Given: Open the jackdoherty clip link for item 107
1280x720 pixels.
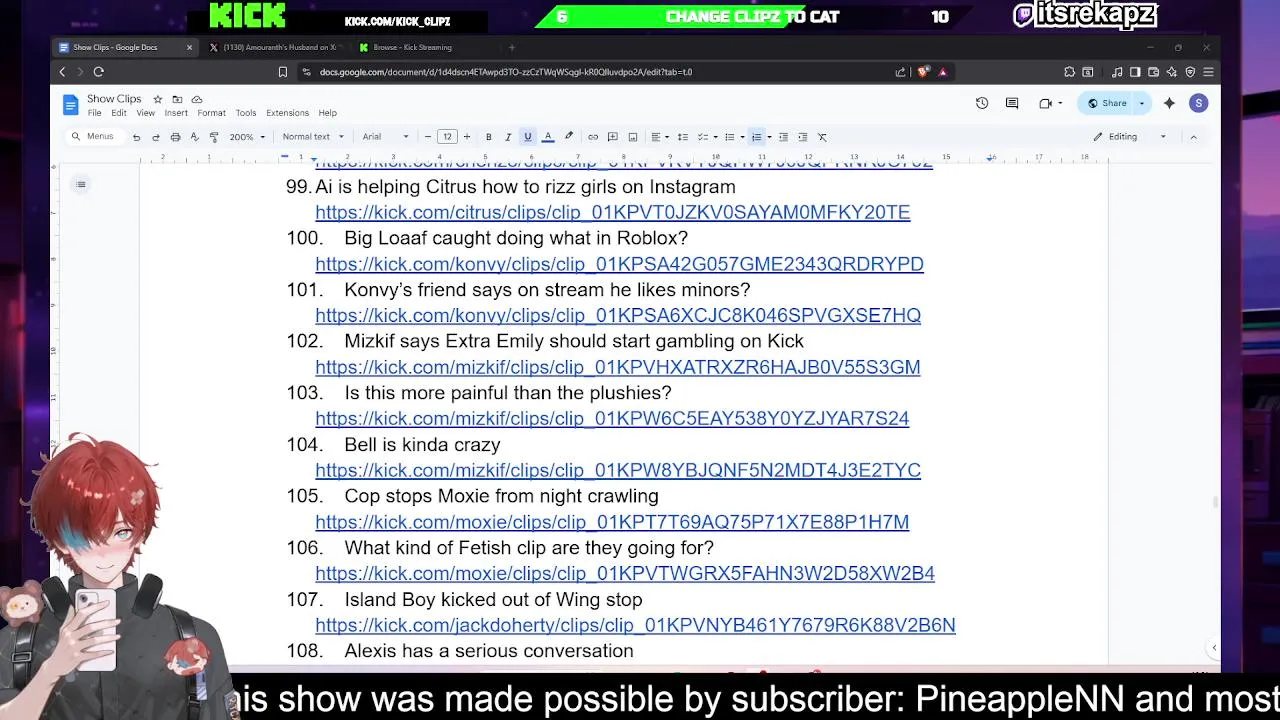Looking at the screenshot, I should point(635,625).
